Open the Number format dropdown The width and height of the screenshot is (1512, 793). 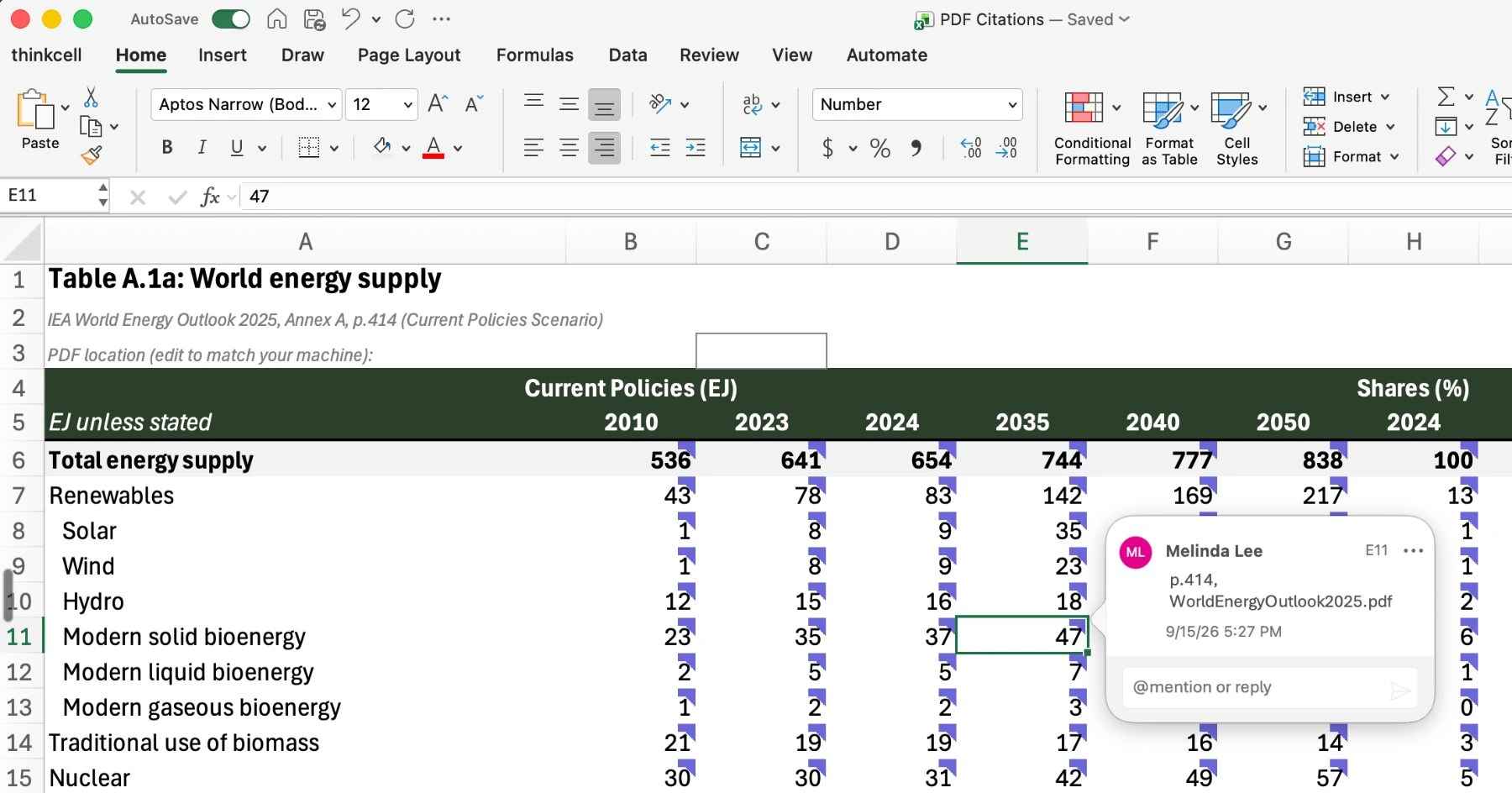tap(917, 104)
